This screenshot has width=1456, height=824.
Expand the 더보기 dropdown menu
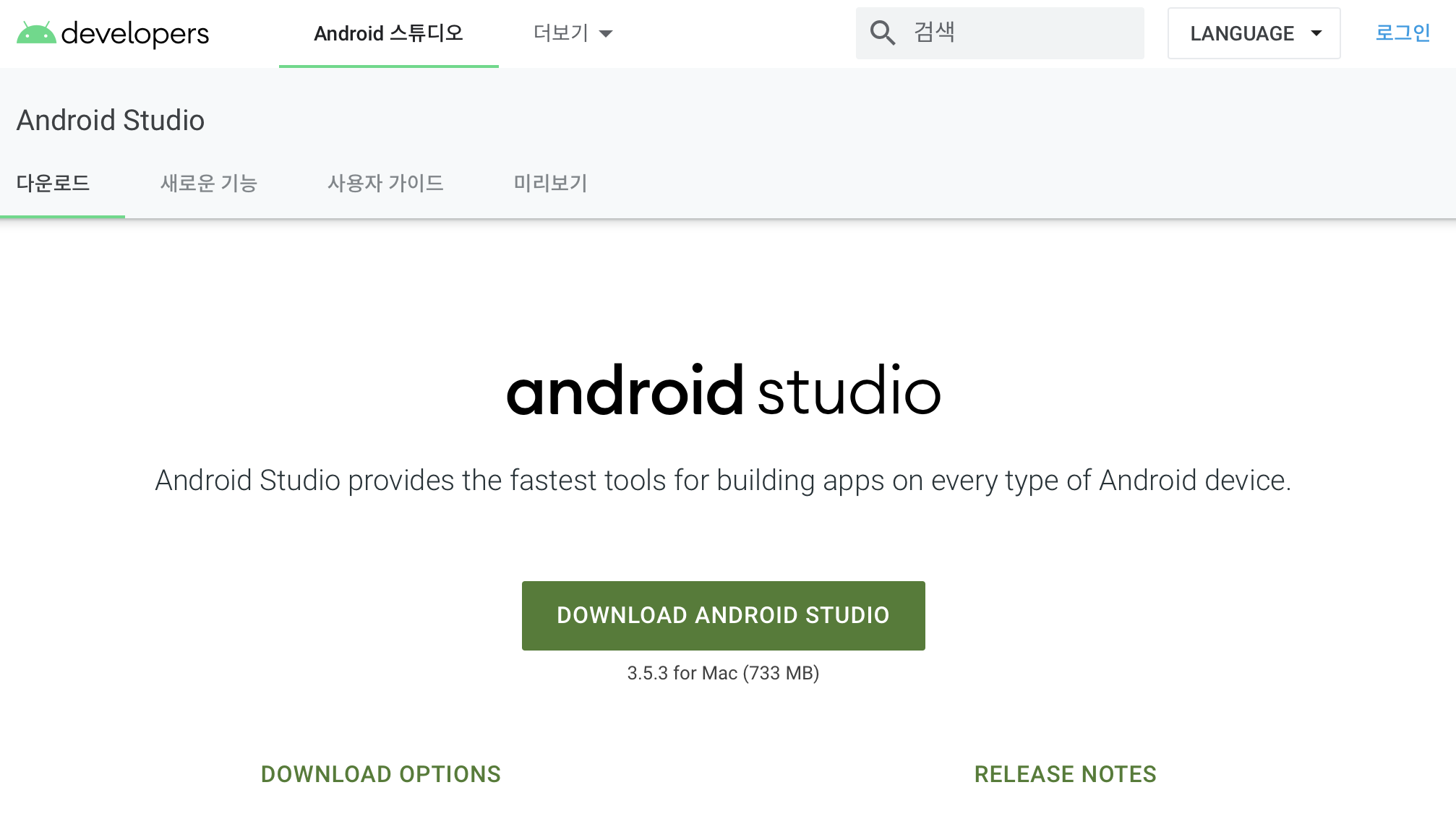click(561, 33)
